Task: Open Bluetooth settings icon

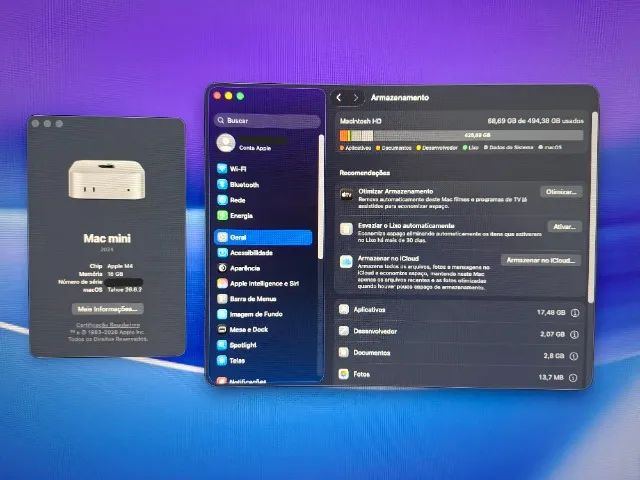Action: (x=222, y=184)
